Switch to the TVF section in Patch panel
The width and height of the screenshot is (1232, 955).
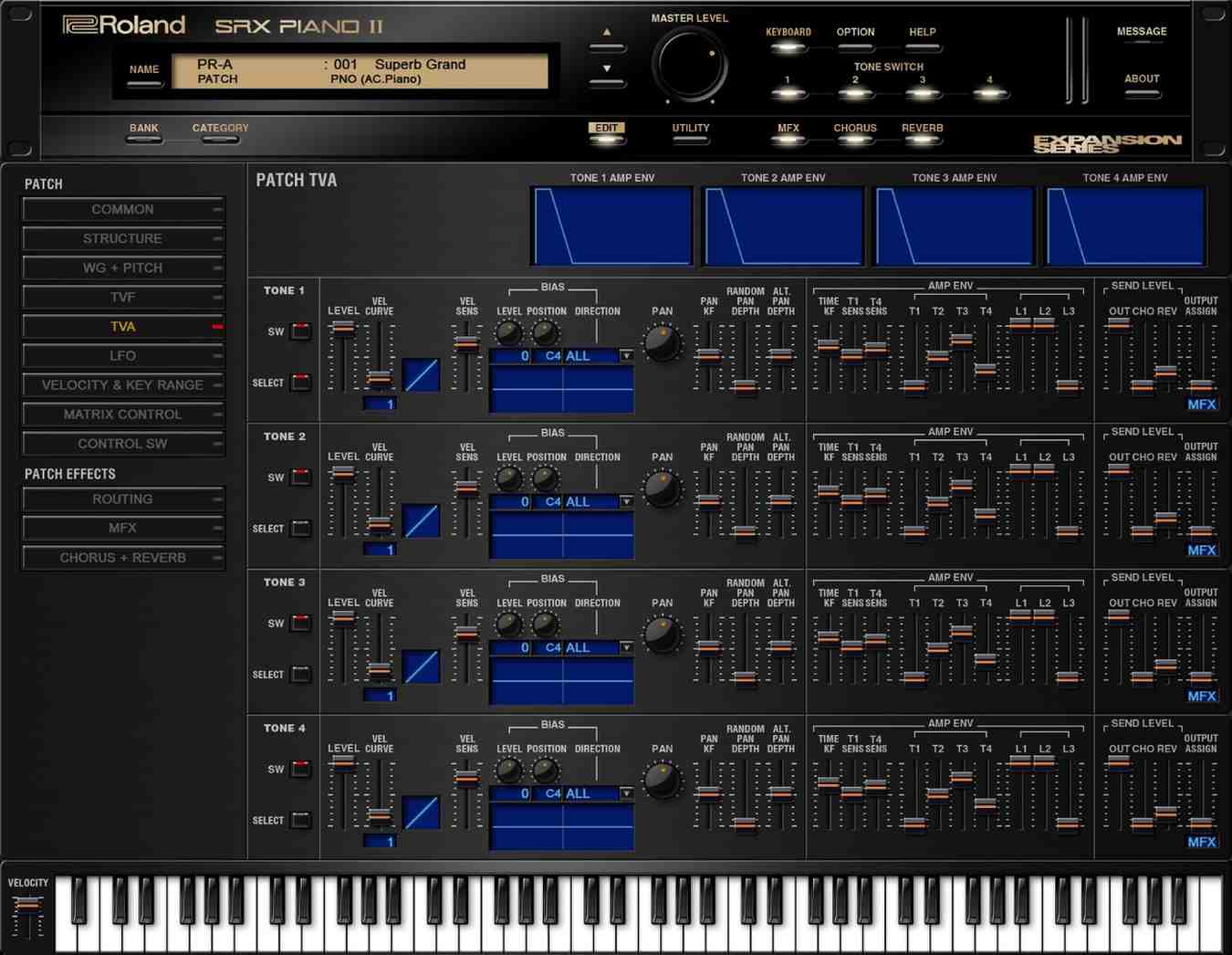click(x=123, y=297)
